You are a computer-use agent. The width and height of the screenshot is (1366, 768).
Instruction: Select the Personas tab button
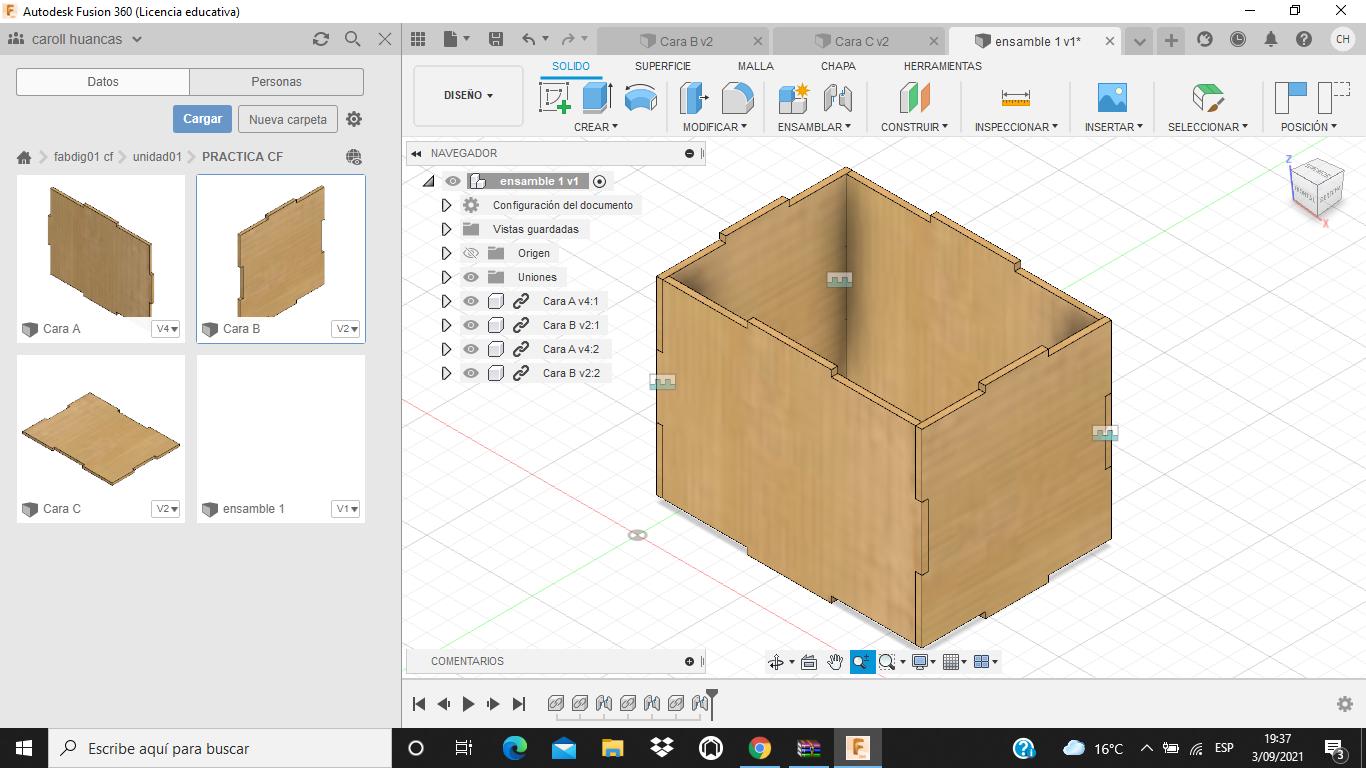(277, 82)
